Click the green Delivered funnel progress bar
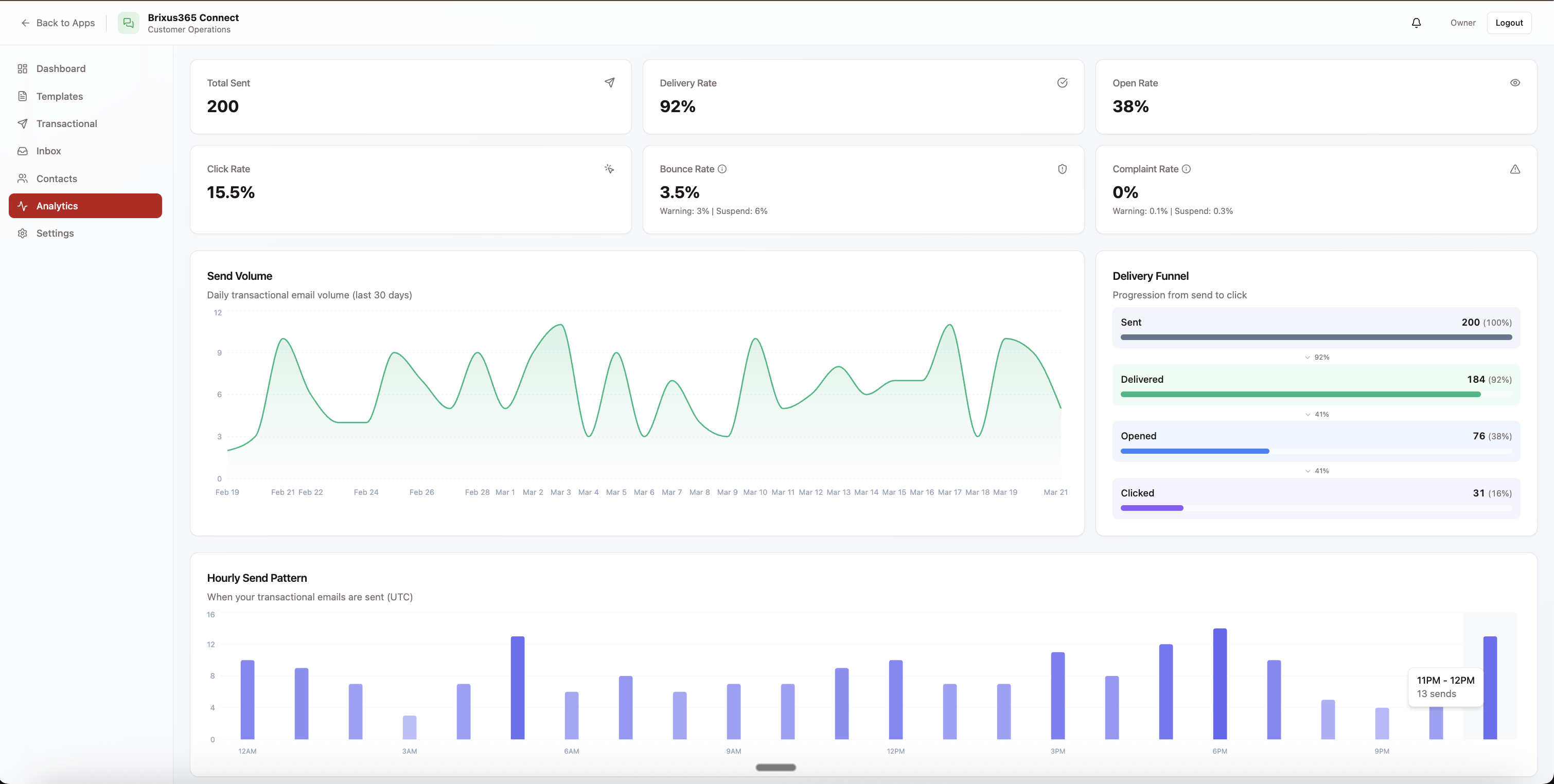The height and width of the screenshot is (784, 1554). point(1300,395)
